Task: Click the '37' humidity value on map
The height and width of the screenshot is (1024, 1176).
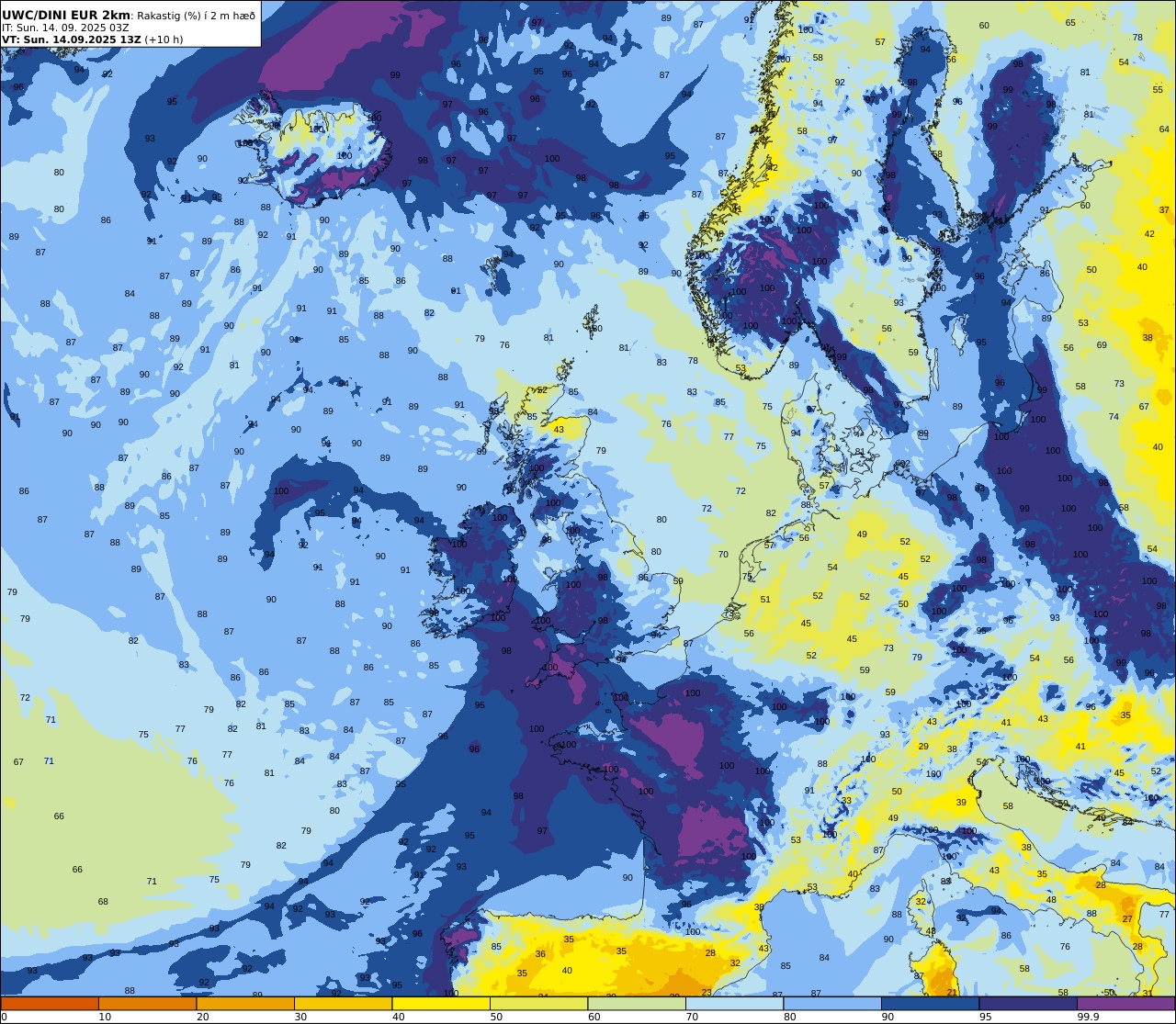Action: click(x=1164, y=210)
